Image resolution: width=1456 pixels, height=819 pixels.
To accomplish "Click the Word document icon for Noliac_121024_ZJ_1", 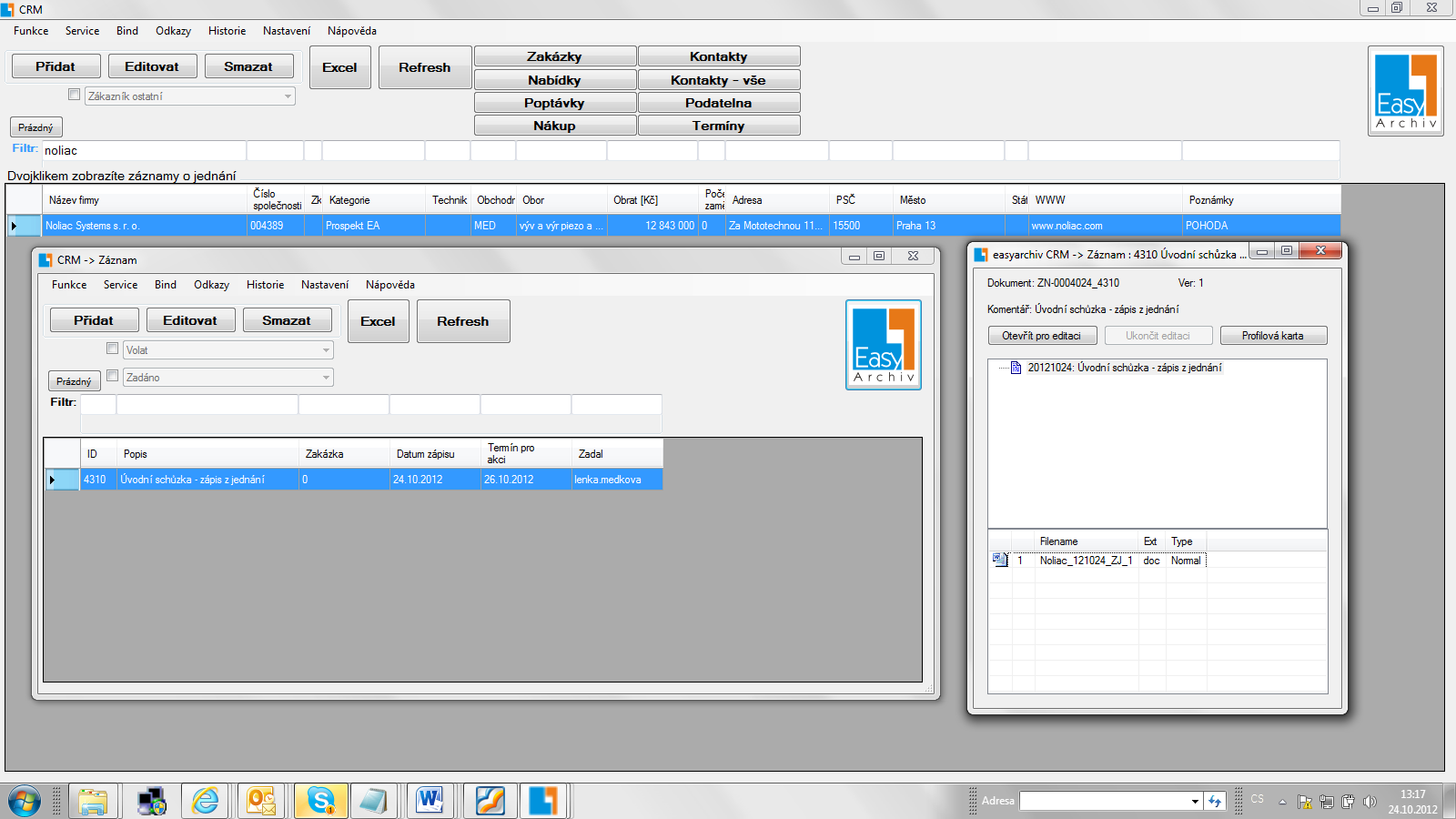I will pos(999,561).
